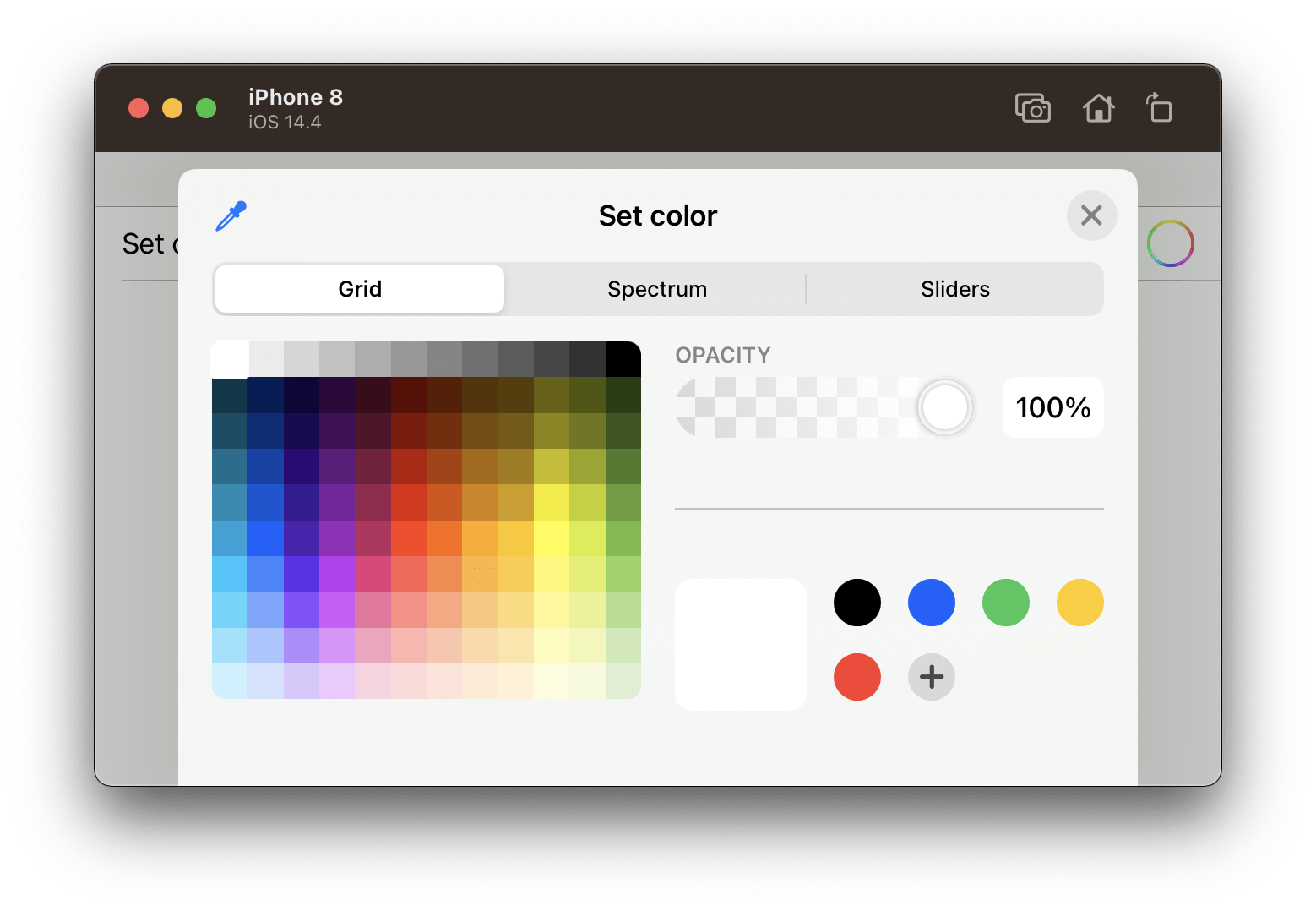Viewport: 1316px width, 911px height.
Task: Click the iPhone 8 window title area
Action: coord(296,96)
